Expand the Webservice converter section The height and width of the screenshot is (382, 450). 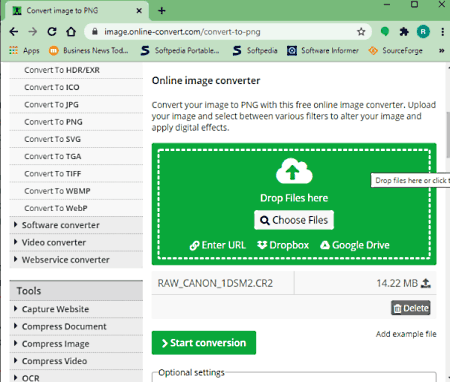point(76,260)
